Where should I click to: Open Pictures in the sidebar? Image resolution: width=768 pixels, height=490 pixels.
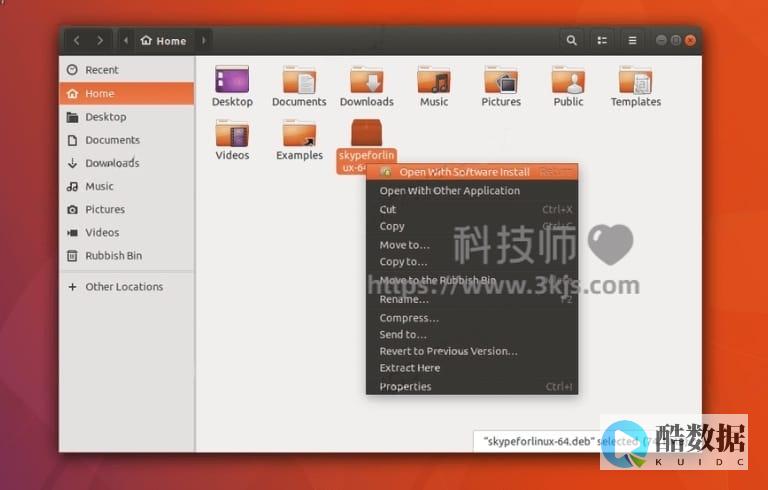click(x=127, y=209)
